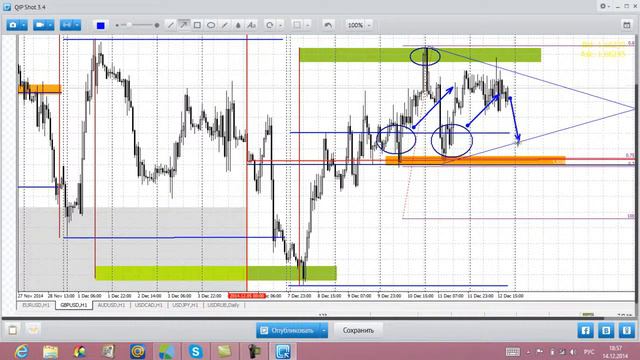Image resolution: width=640 pixels, height=360 pixels.
Task: Share the screenshot to VKontakte
Action: coord(606,330)
